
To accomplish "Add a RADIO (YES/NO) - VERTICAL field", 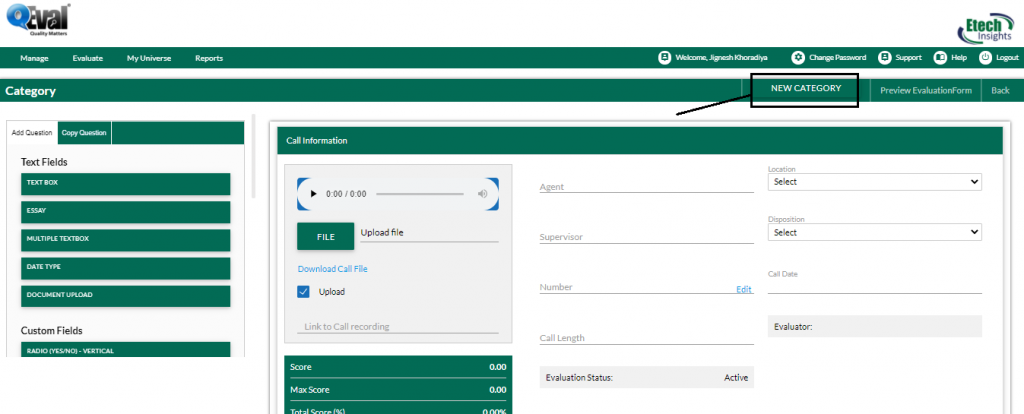I will tap(125, 349).
